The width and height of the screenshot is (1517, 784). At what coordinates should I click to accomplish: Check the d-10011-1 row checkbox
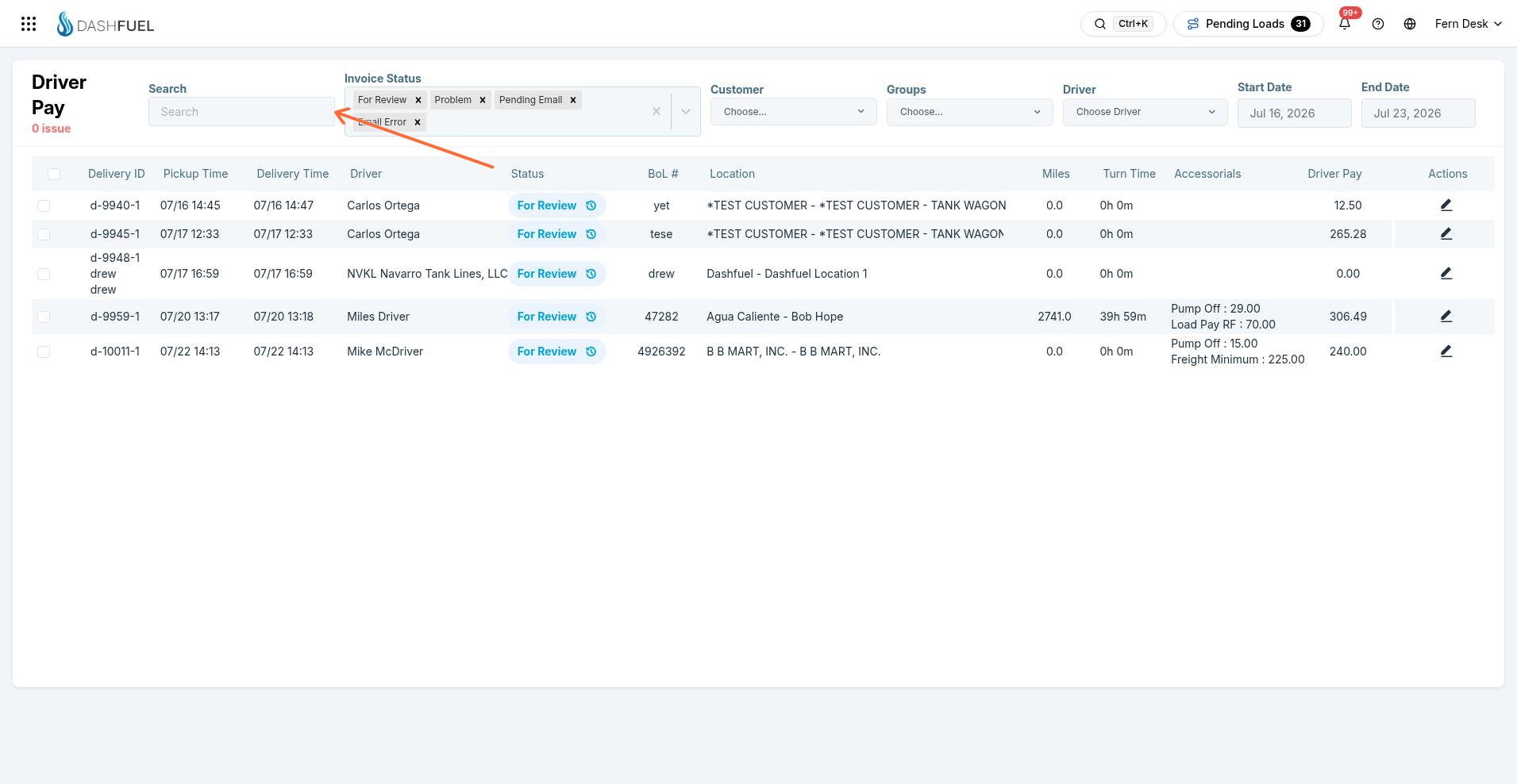pyautogui.click(x=44, y=352)
